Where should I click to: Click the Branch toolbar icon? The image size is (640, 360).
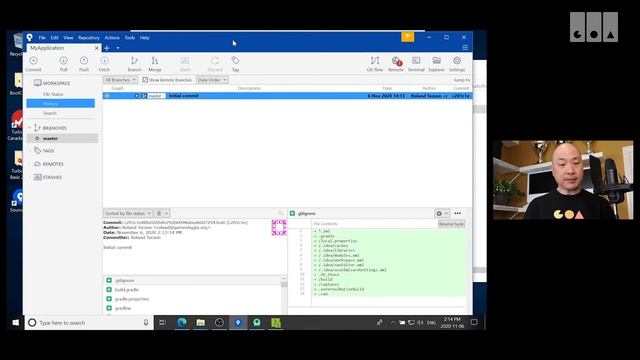[134, 64]
